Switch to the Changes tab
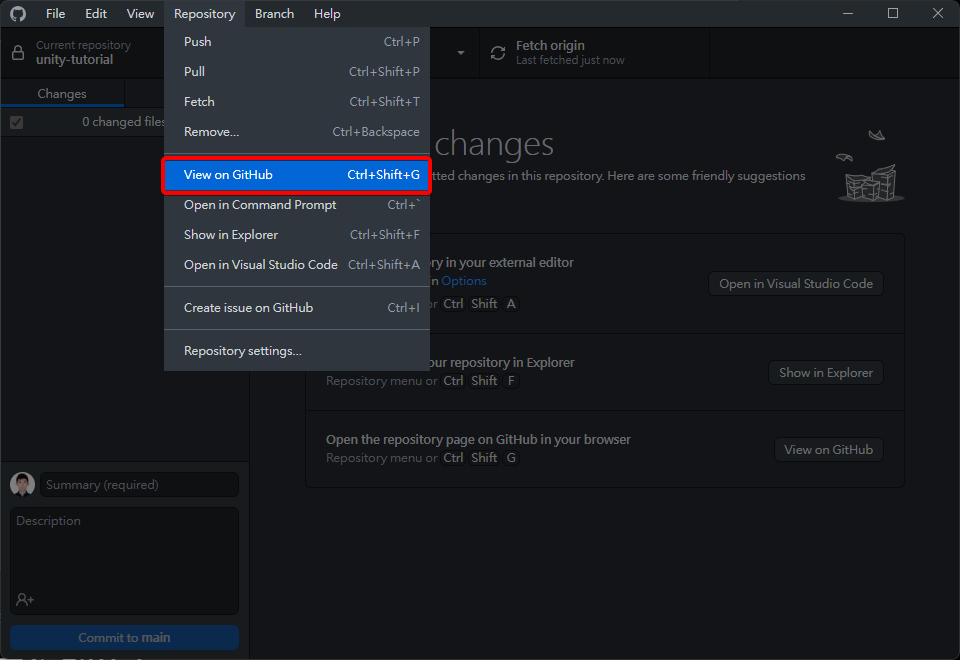Screen dimensions: 960x660 click(62, 94)
